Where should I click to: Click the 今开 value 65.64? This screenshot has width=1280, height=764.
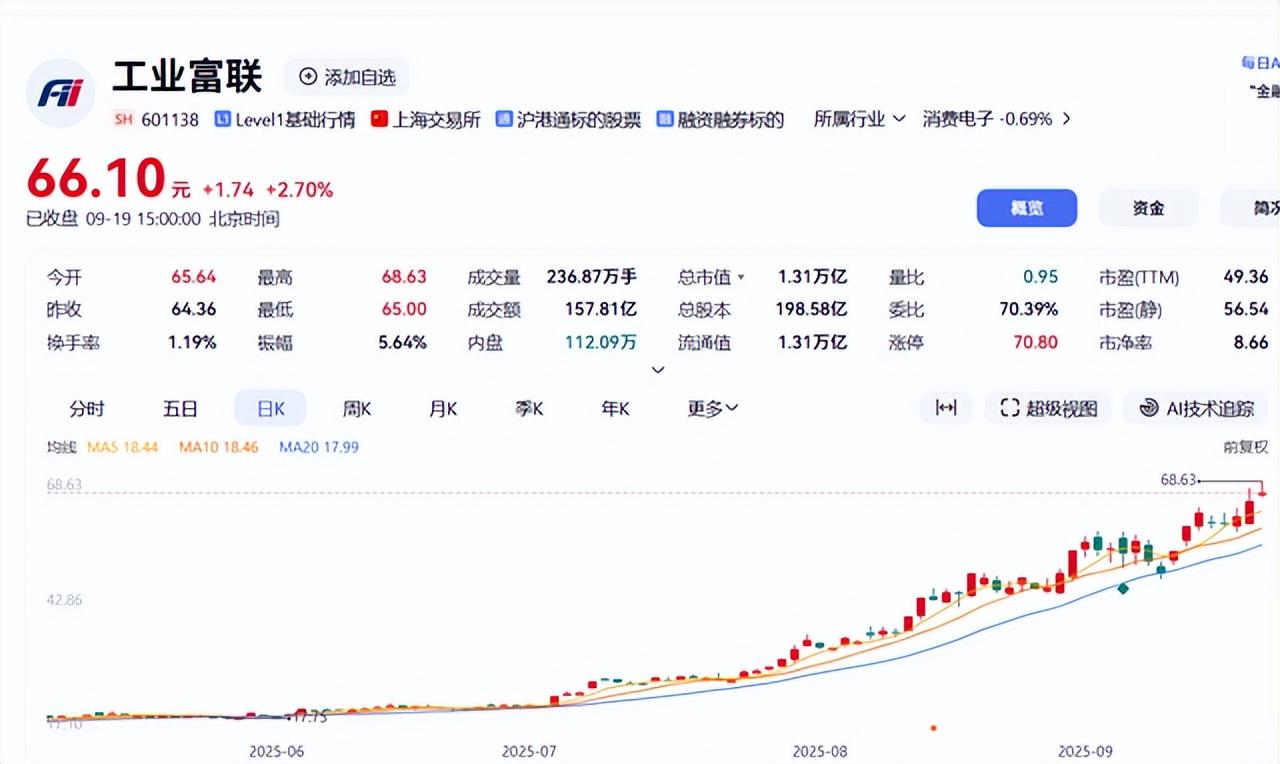pyautogui.click(x=194, y=277)
